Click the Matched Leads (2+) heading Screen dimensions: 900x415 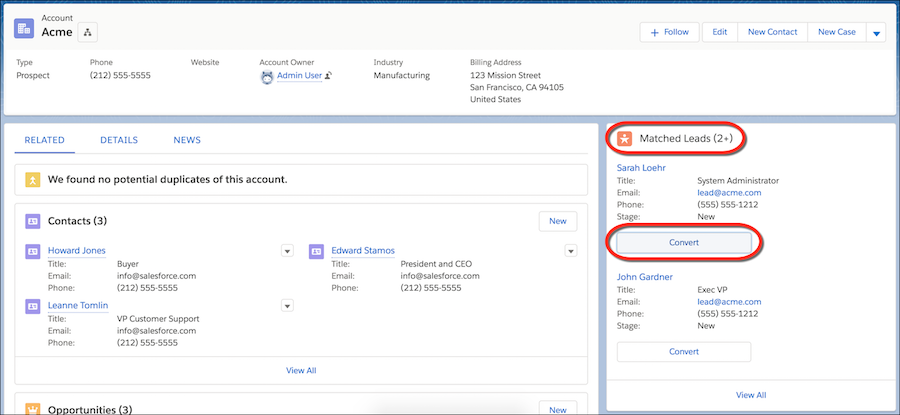tap(686, 138)
